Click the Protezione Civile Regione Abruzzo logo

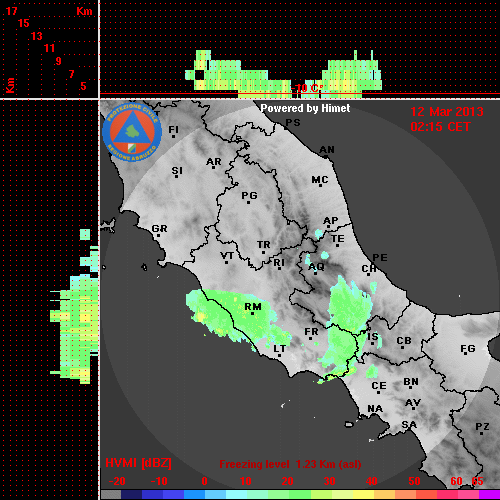[x=132, y=133]
